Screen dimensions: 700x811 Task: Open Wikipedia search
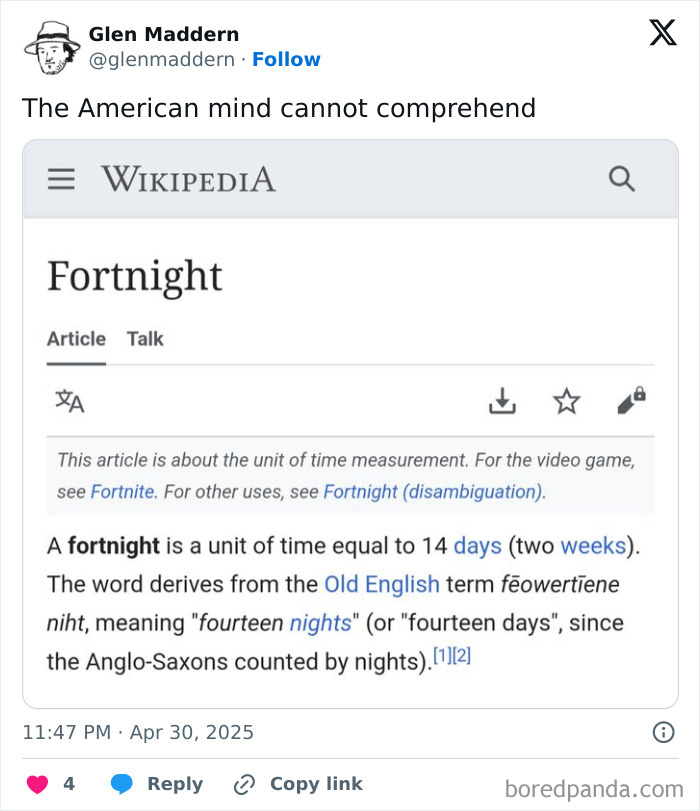(x=622, y=179)
